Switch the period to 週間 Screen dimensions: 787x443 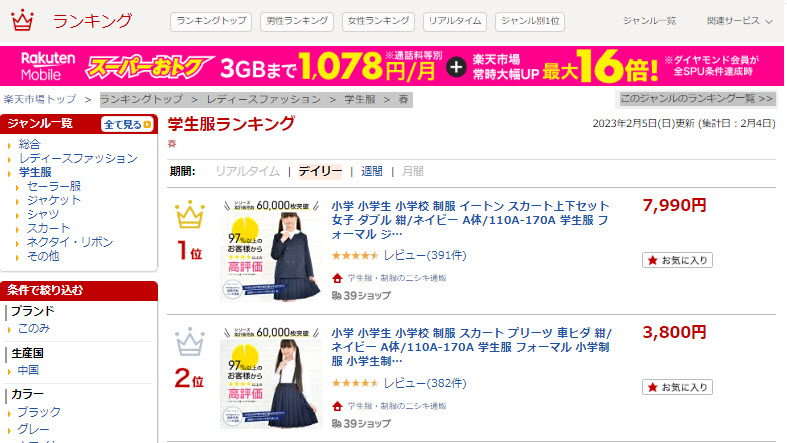coord(372,172)
